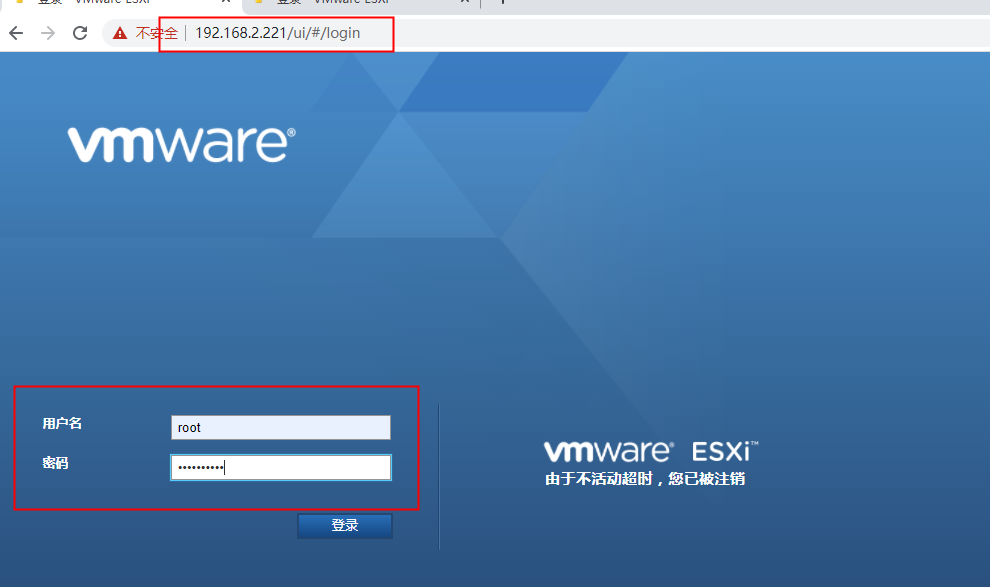Click the 用户名 label
The height and width of the screenshot is (587, 990).
[62, 424]
